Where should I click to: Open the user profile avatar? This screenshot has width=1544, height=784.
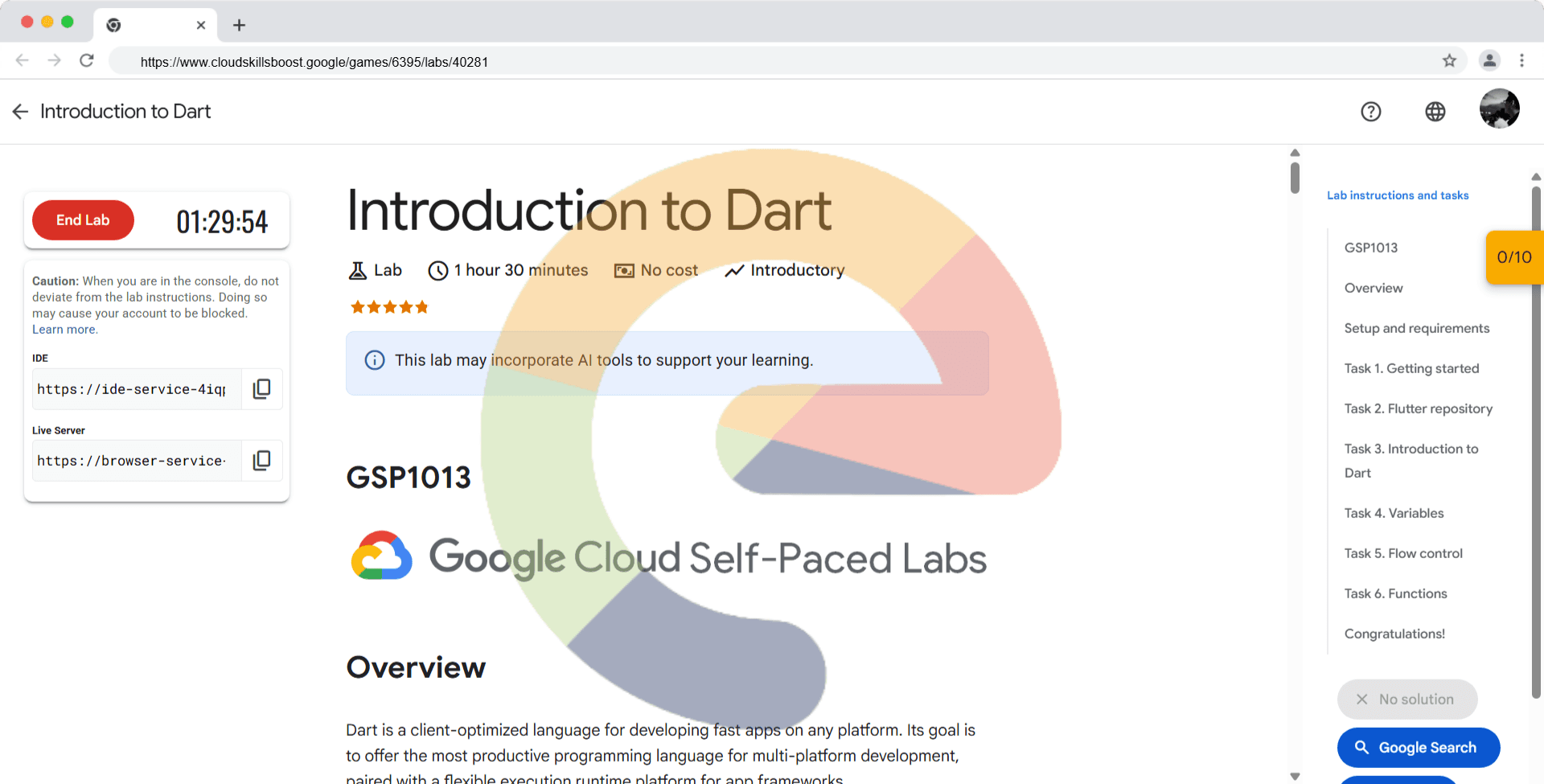point(1499,109)
